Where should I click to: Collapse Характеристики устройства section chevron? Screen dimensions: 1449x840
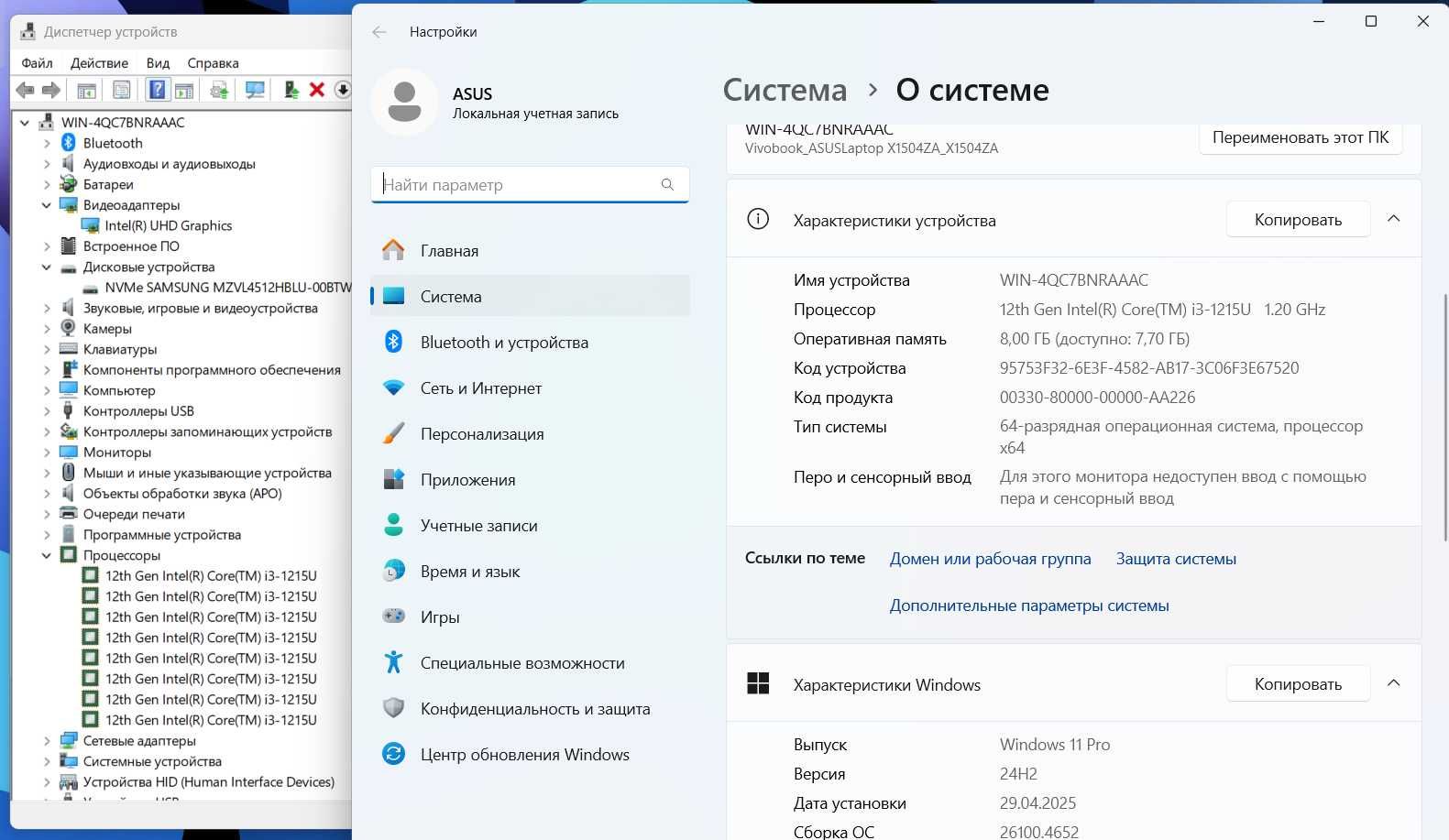point(1394,219)
